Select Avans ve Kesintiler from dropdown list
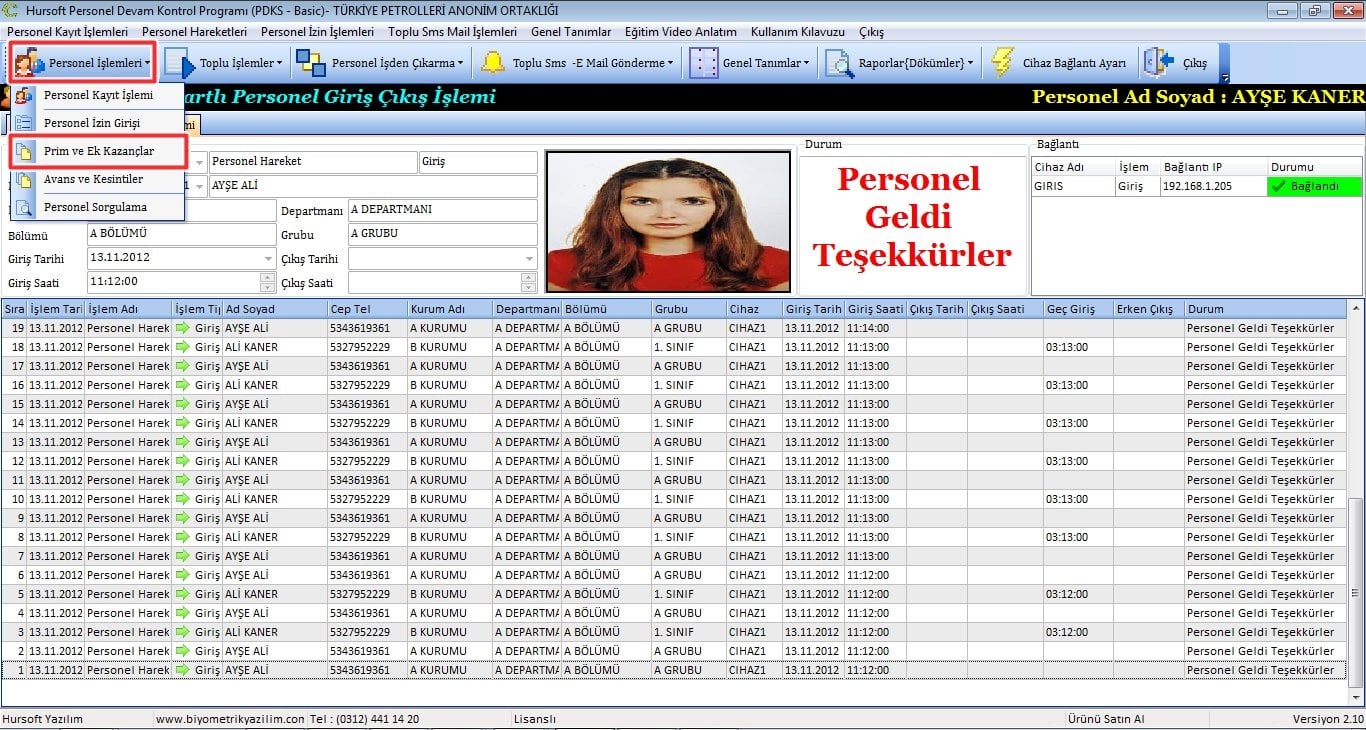This screenshot has height=730, width=1366. coord(93,179)
